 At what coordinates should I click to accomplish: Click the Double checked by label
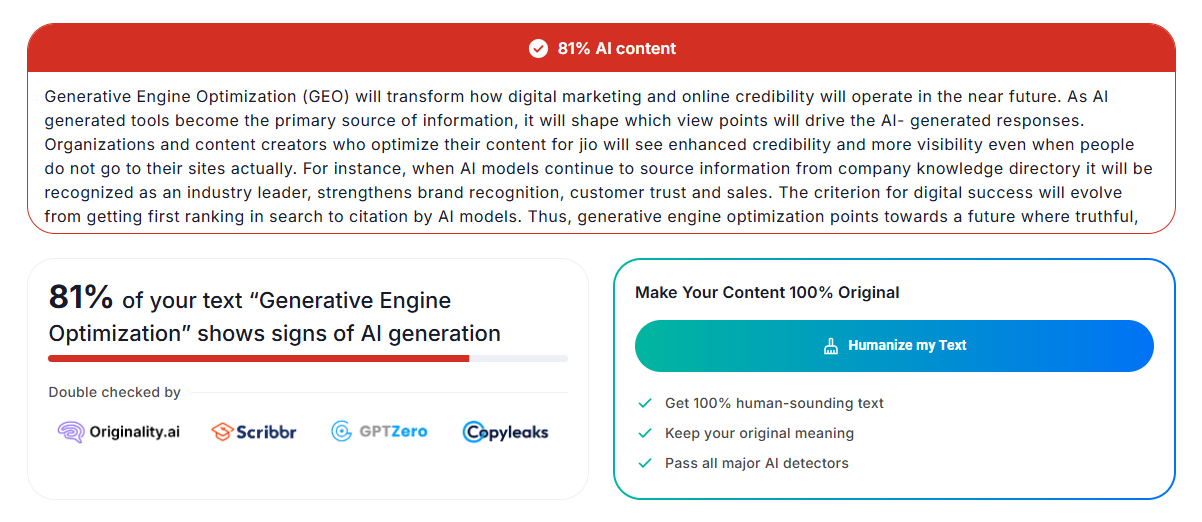click(114, 392)
